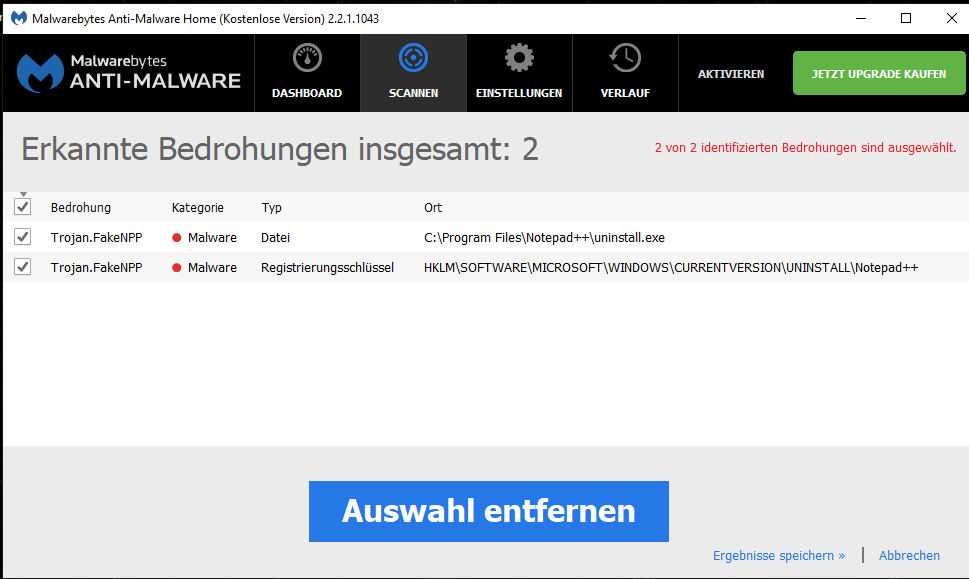Click the Jetzt Upgrade kaufen button
Image resolution: width=969 pixels, height=579 pixels.
878,73
